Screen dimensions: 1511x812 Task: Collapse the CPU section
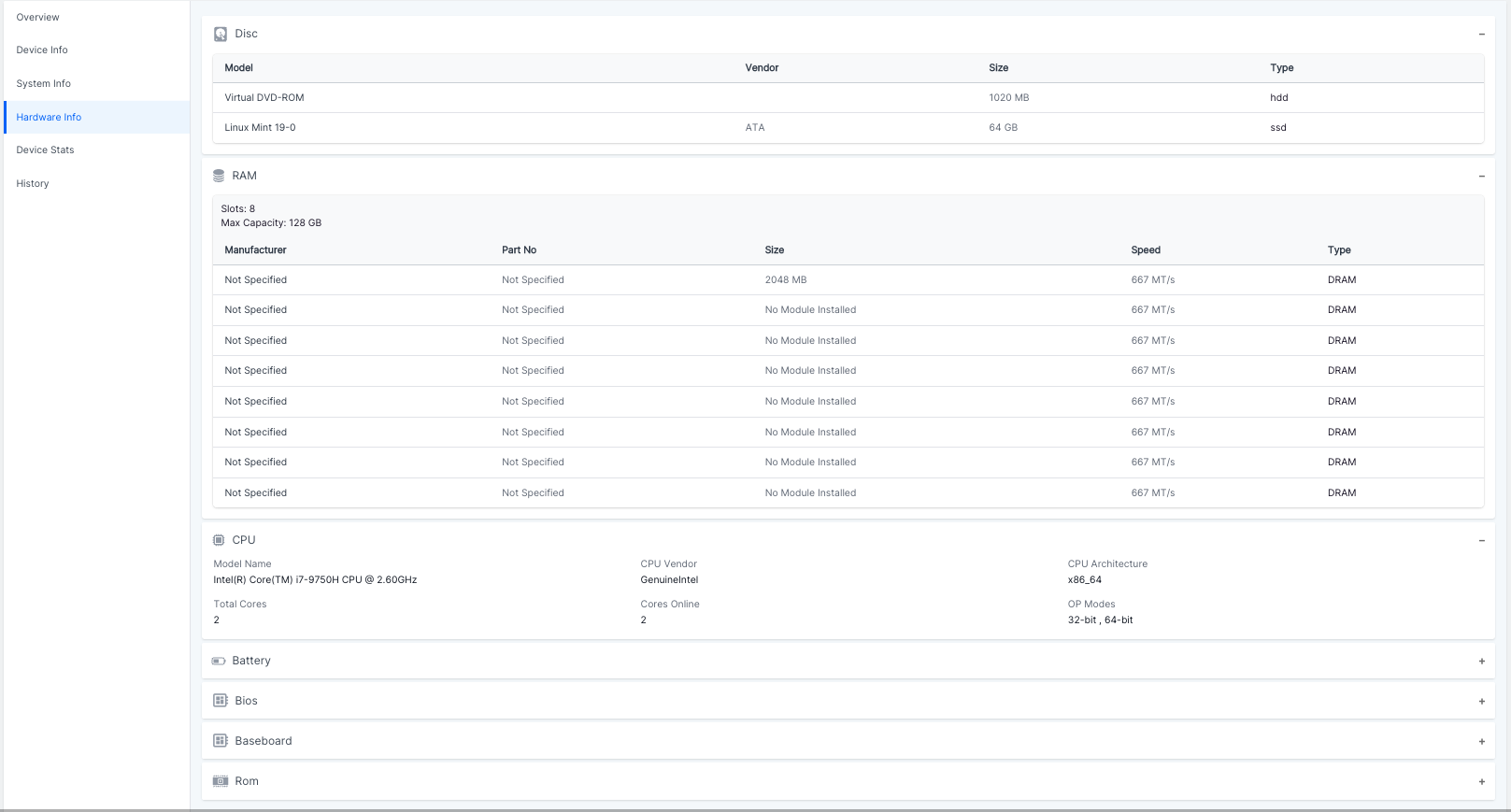(x=1481, y=541)
